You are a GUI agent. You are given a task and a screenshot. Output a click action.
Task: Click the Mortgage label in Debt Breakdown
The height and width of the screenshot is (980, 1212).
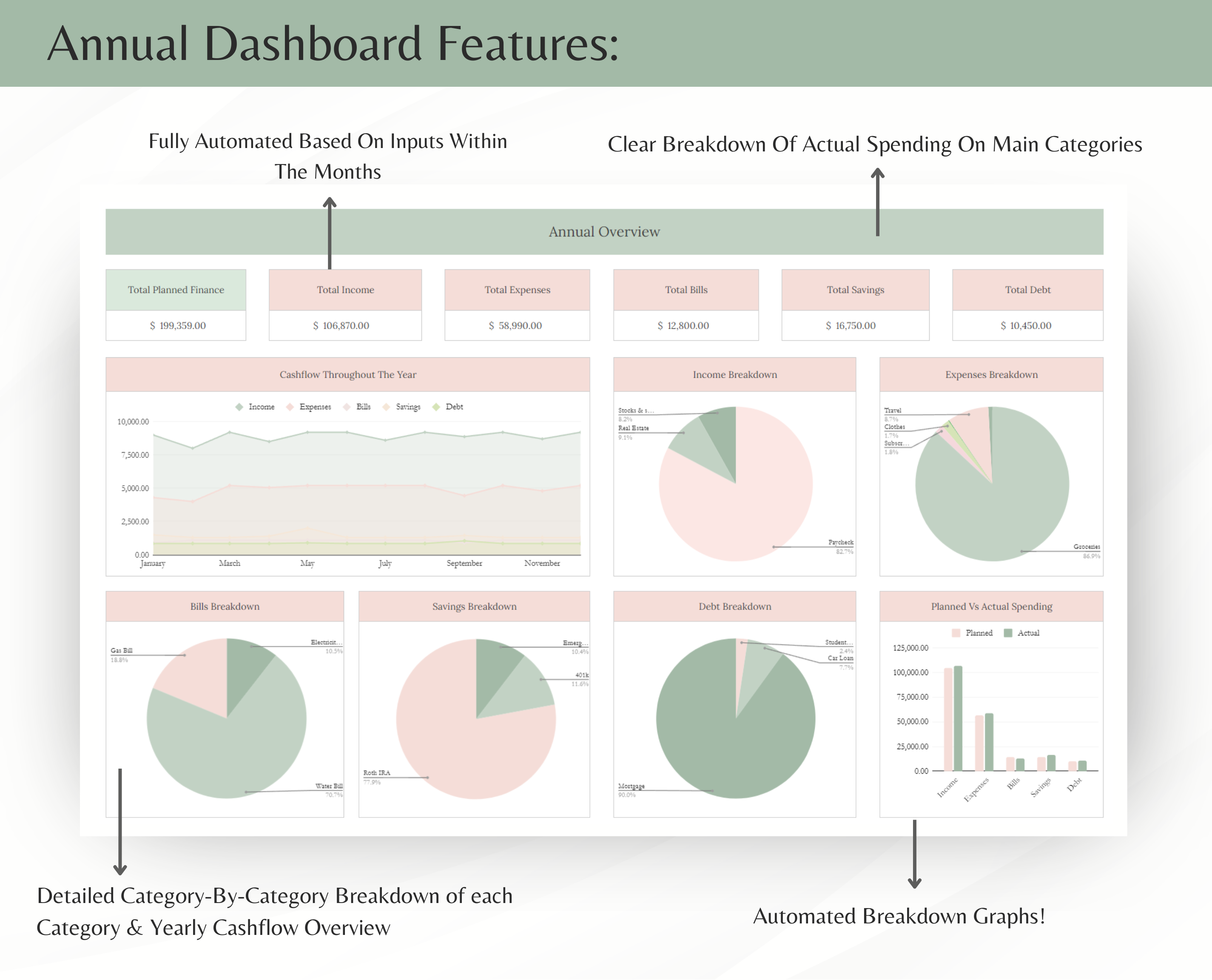click(x=632, y=786)
